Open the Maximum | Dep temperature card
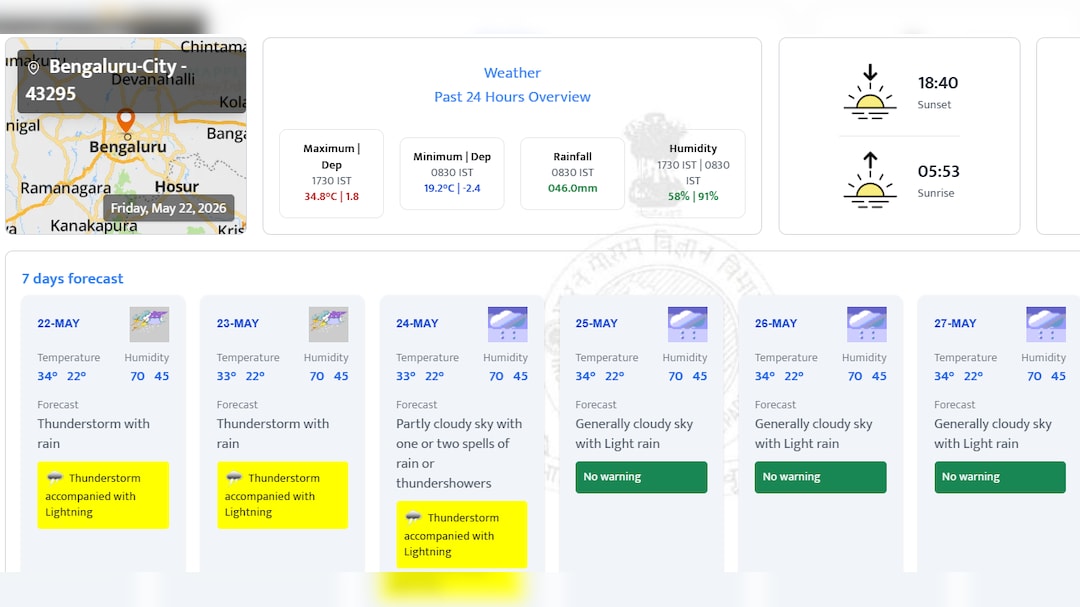1080x607 pixels. 331,174
